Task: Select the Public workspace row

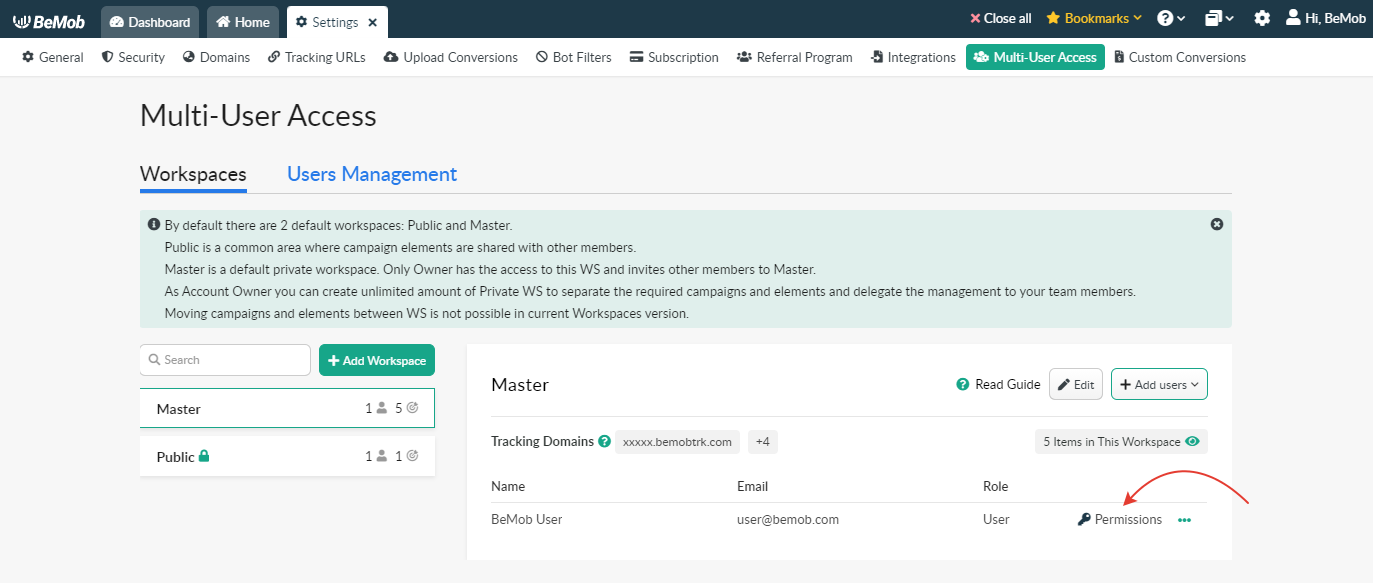Action: pyautogui.click(x=287, y=456)
